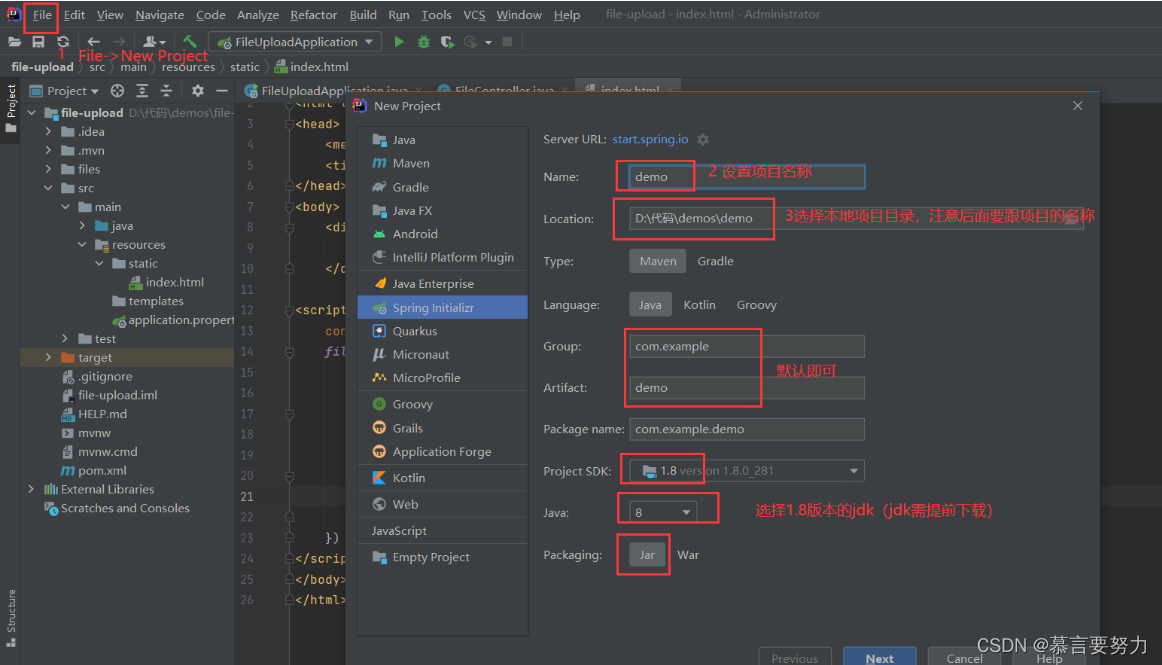
Task: Open the Refactor menu
Action: [313, 15]
